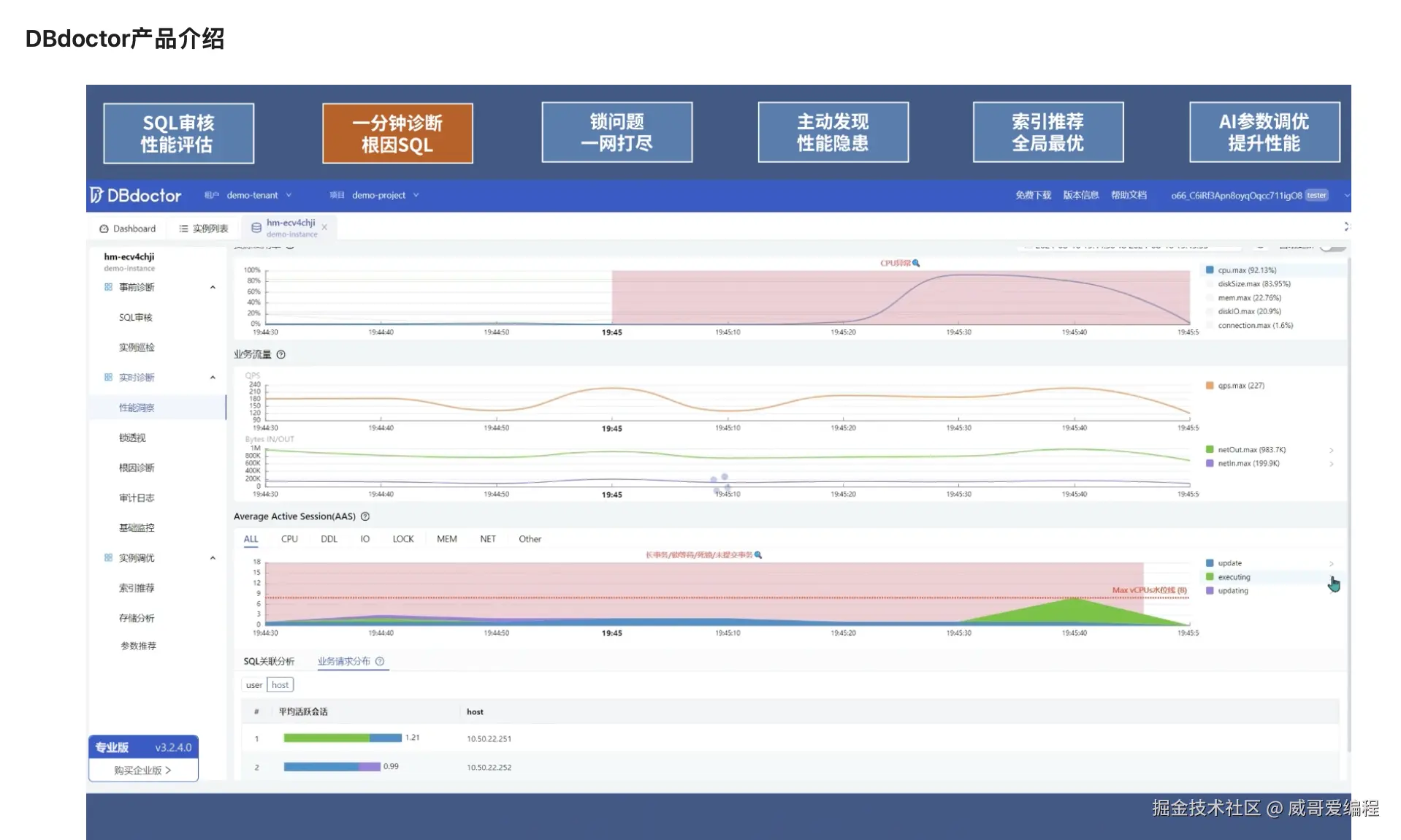Viewport: 1401px width, 840px height.
Task: Click help icon next to 业务请求分布
Action: coord(380,661)
